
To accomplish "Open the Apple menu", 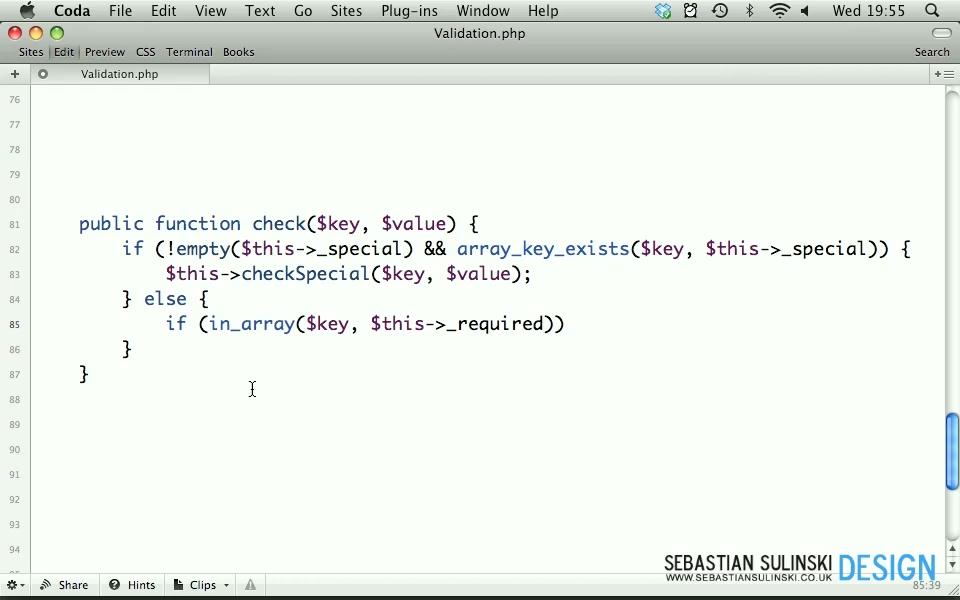I will pos(27,10).
